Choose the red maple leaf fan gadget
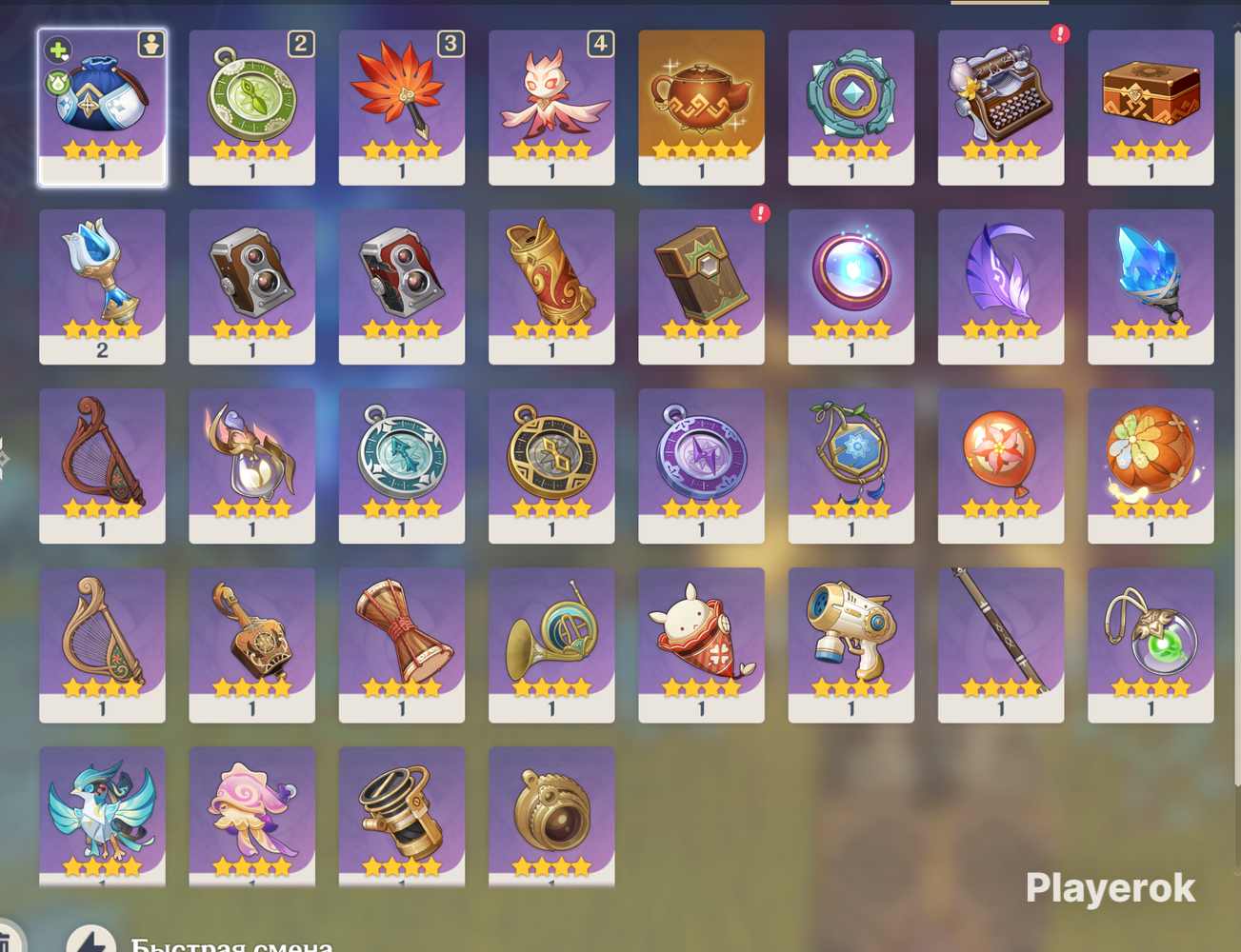The width and height of the screenshot is (1241, 952). [x=401, y=107]
